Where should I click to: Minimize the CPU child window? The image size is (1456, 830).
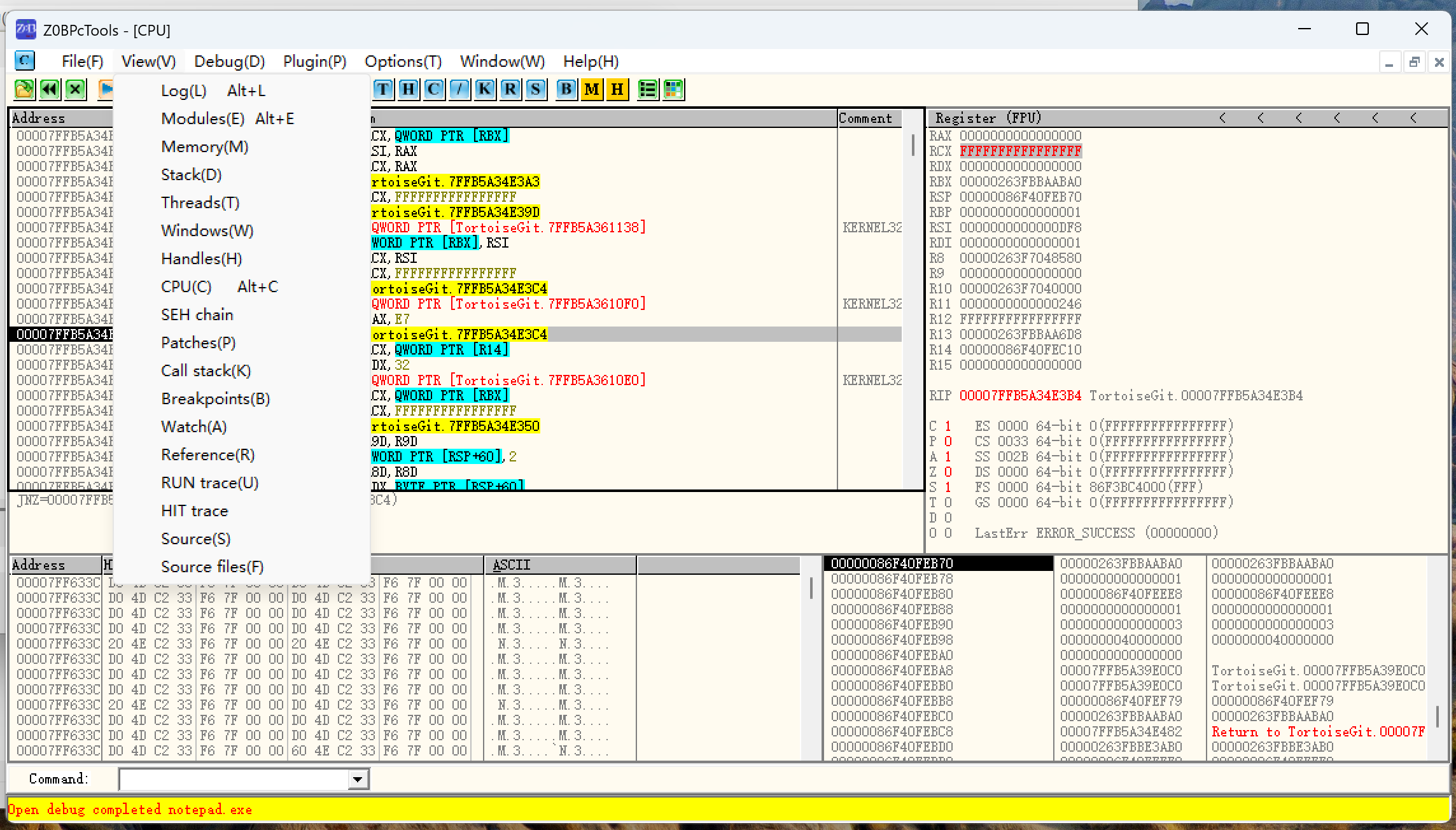tap(1389, 62)
